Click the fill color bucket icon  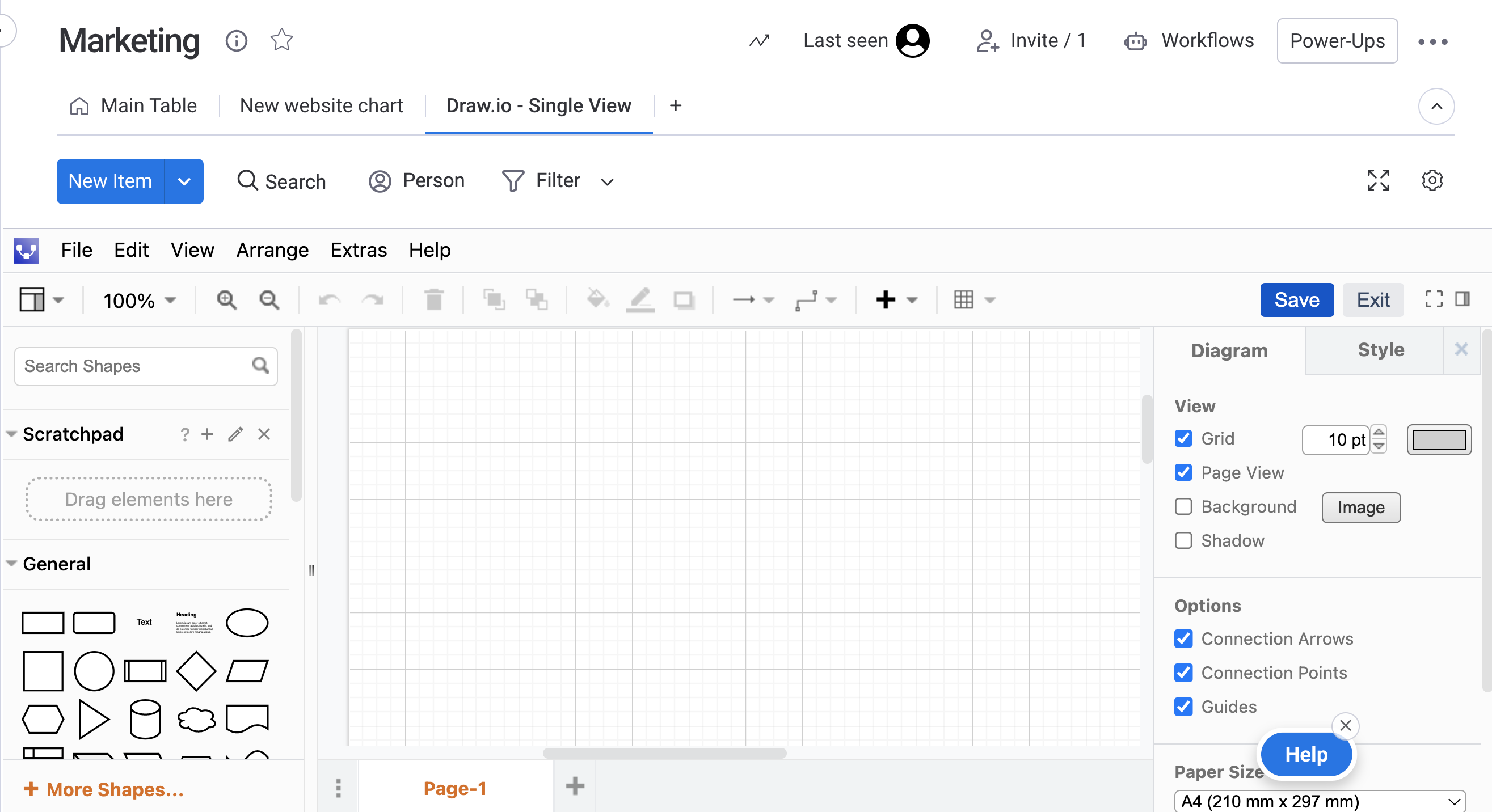click(x=597, y=300)
